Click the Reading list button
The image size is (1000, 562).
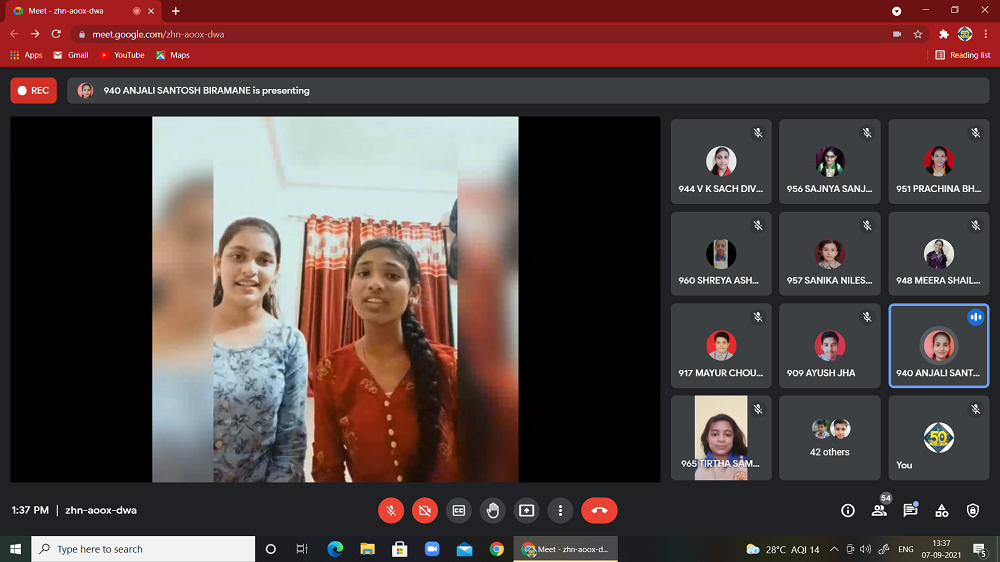962,55
